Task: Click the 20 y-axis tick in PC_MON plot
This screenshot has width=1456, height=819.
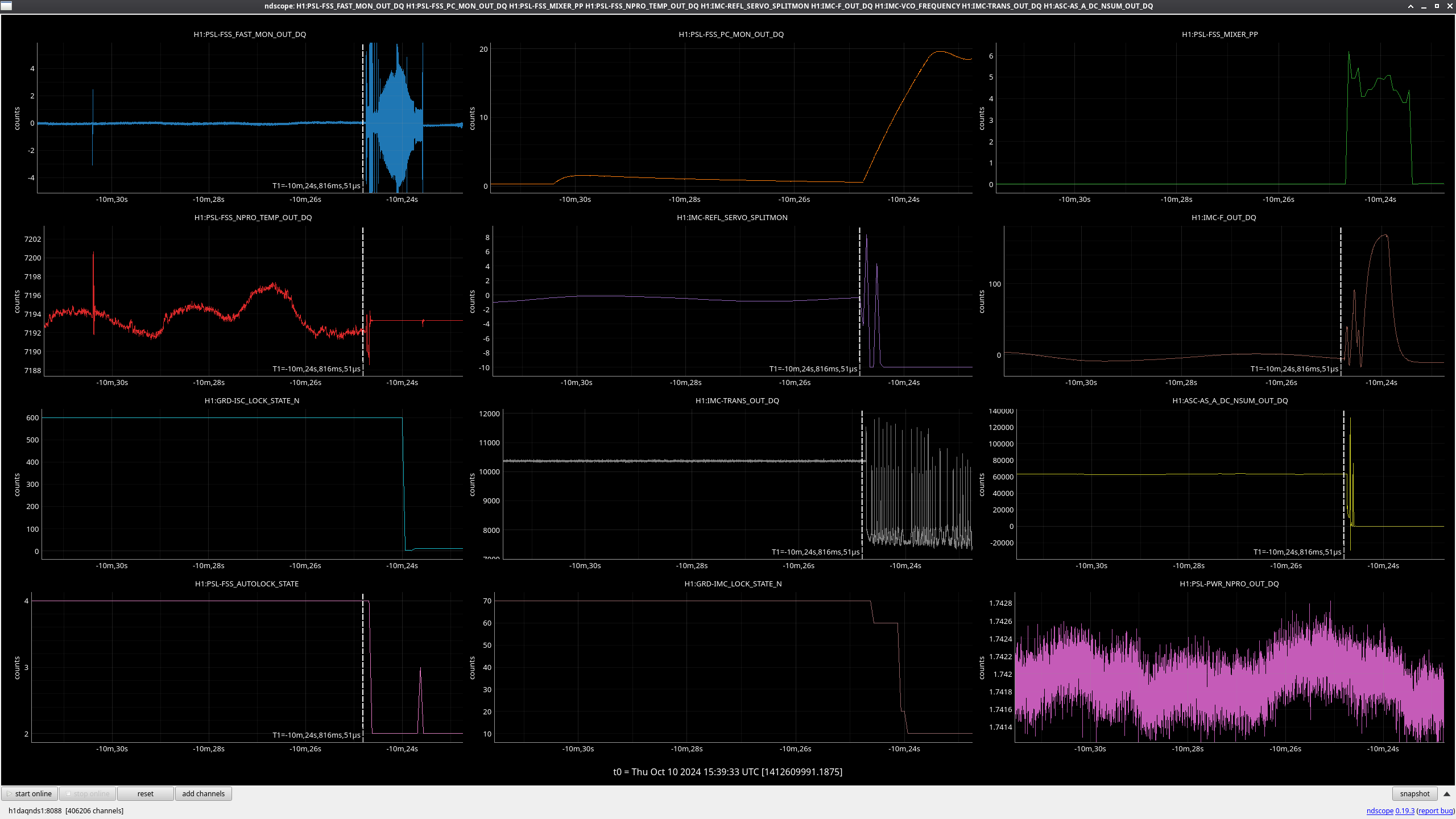Action: point(483,49)
